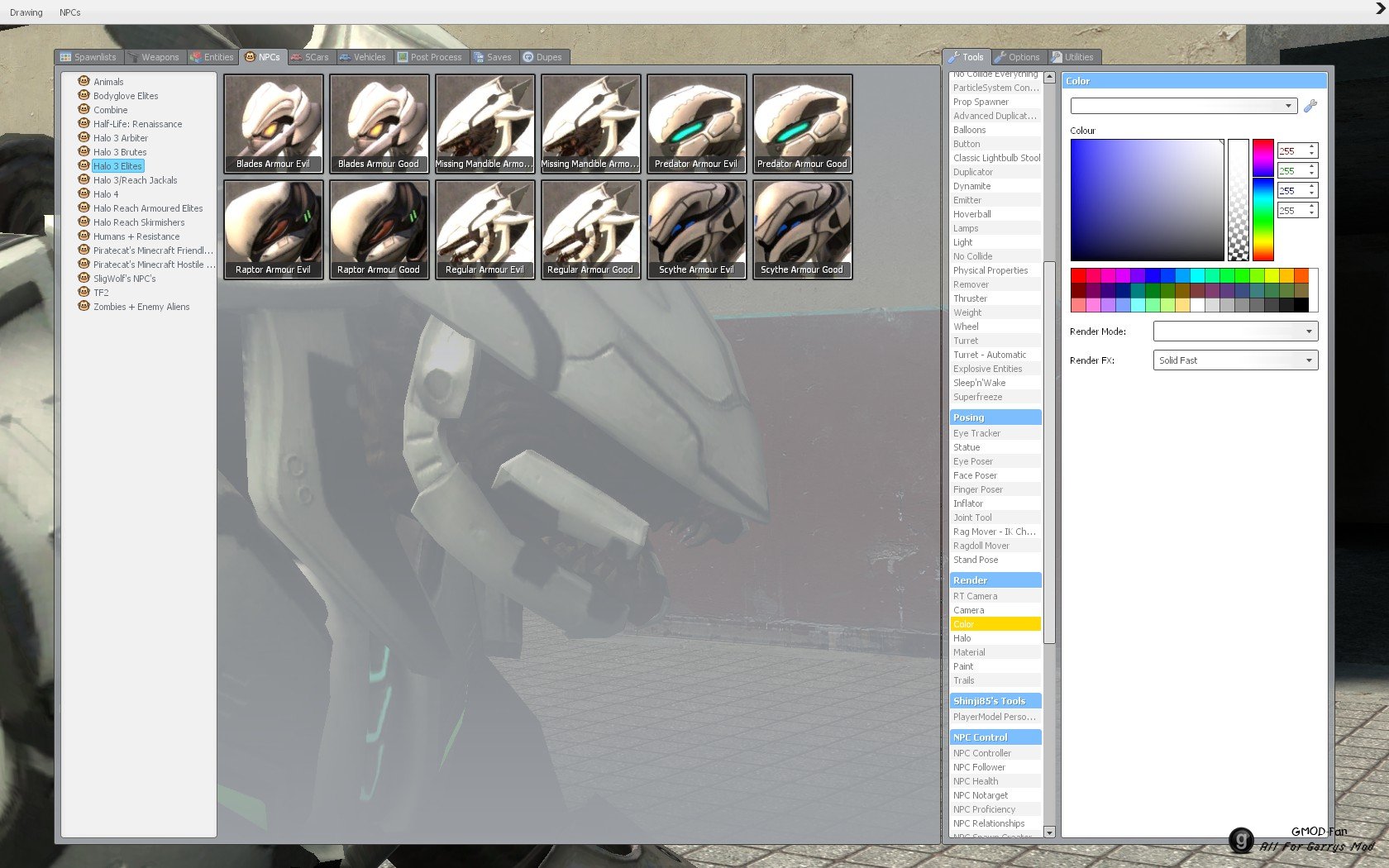Open the Render Mode dropdown
1389x868 pixels.
[1235, 331]
